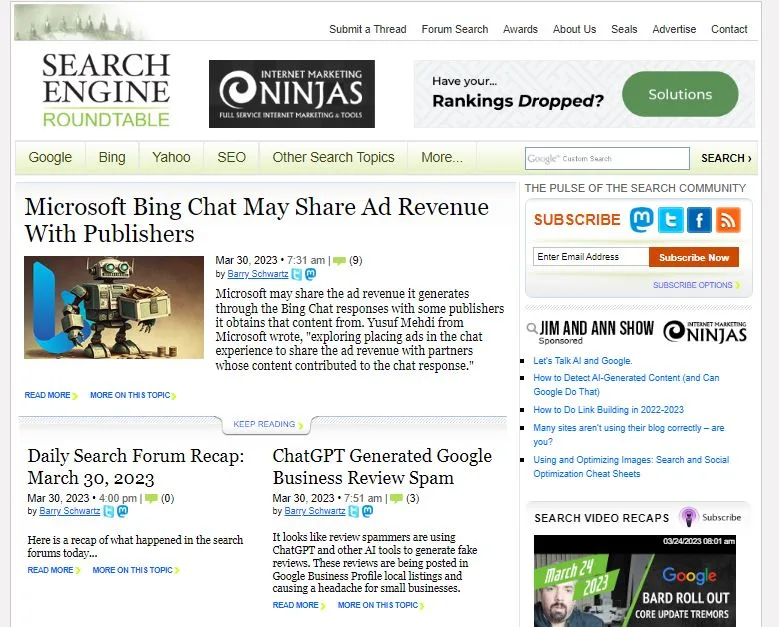Click the SEARCH button
Viewport: 779px width, 627px height.
[726, 158]
